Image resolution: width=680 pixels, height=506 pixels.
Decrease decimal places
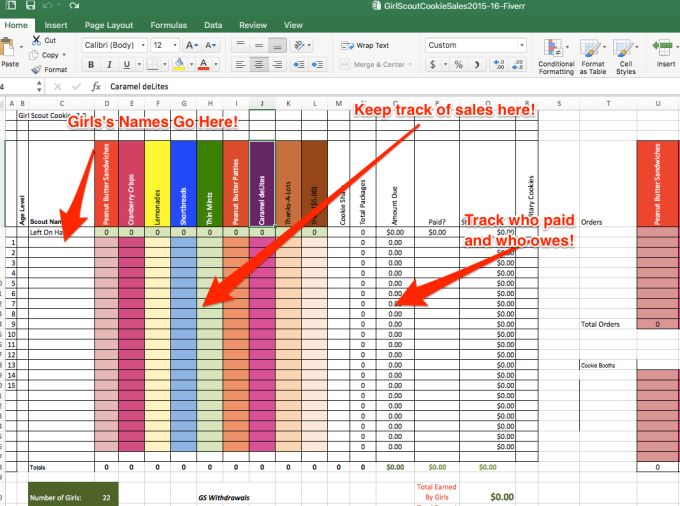(517, 65)
